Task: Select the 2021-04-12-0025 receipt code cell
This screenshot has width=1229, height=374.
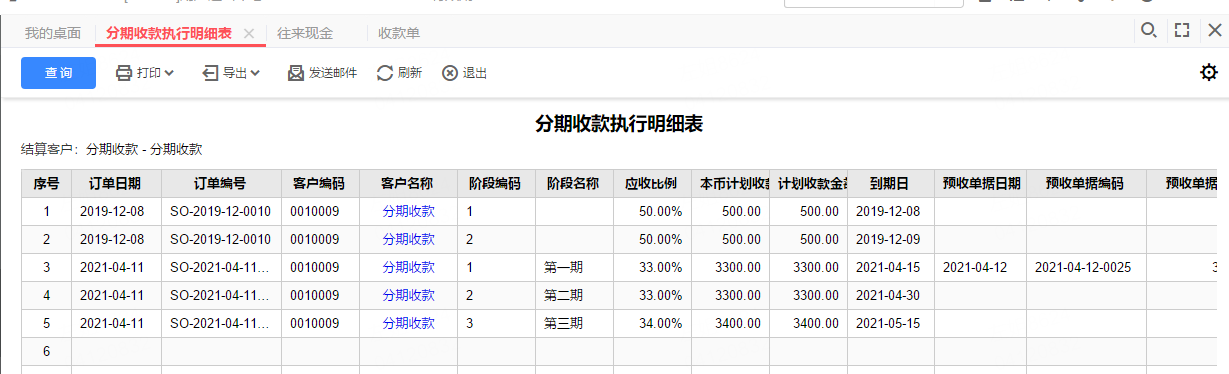Action: (1083, 268)
